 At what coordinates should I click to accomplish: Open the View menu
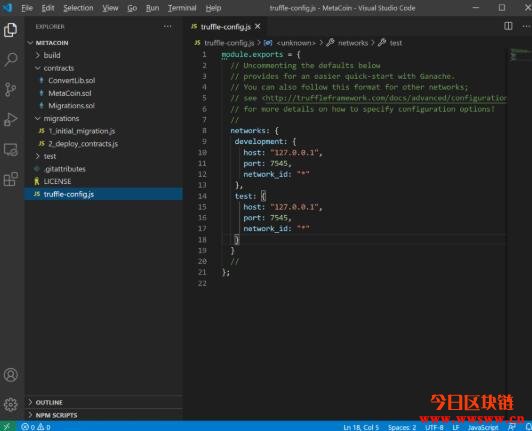pos(110,8)
